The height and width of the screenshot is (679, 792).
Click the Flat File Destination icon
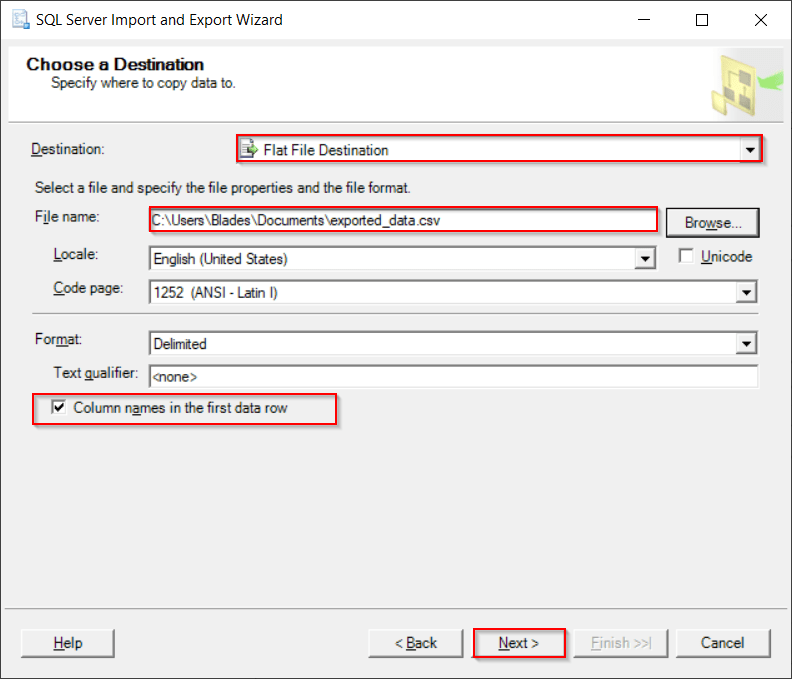249,150
